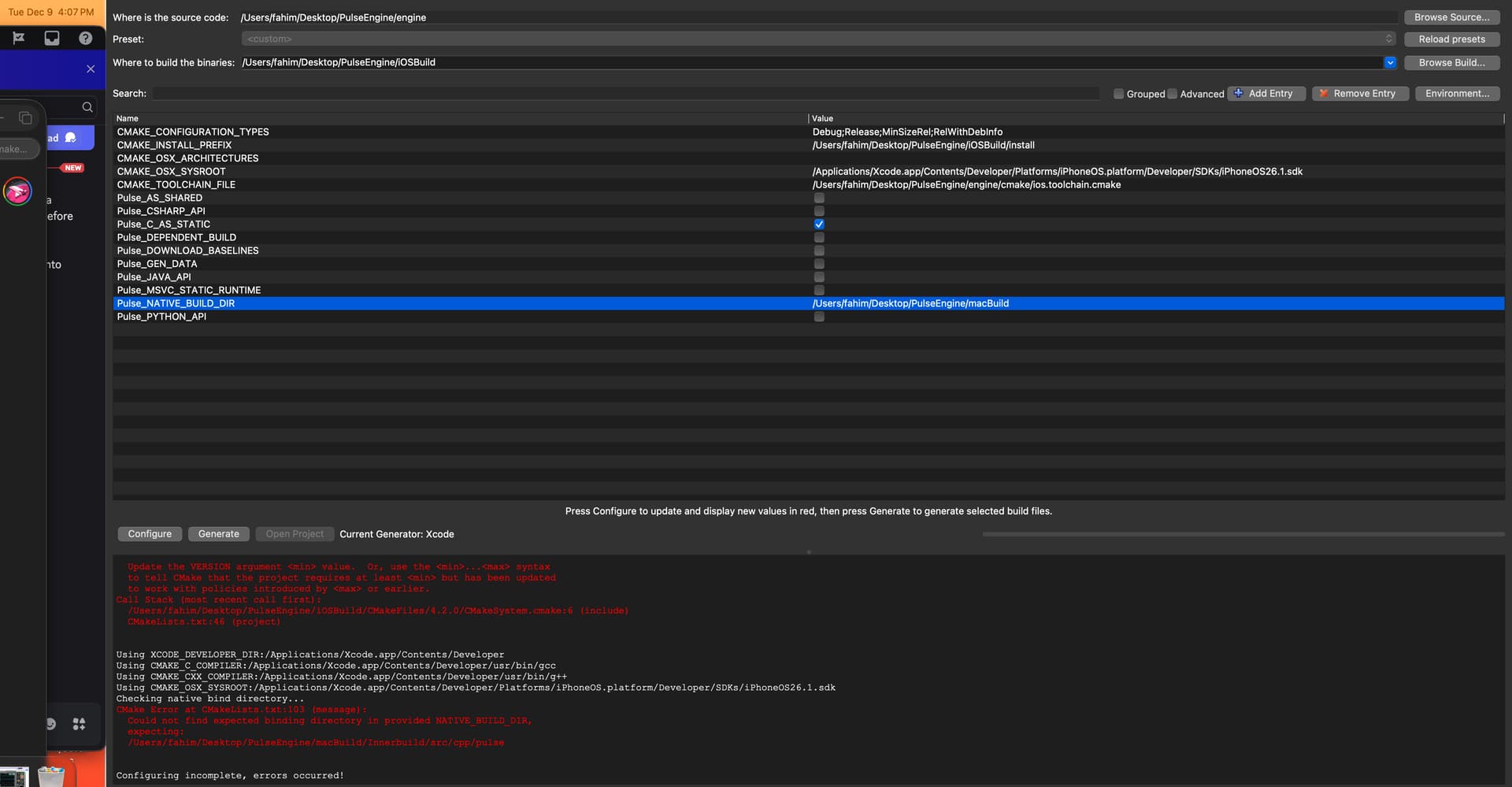Click the magnifier search icon in sidebar

(x=87, y=107)
